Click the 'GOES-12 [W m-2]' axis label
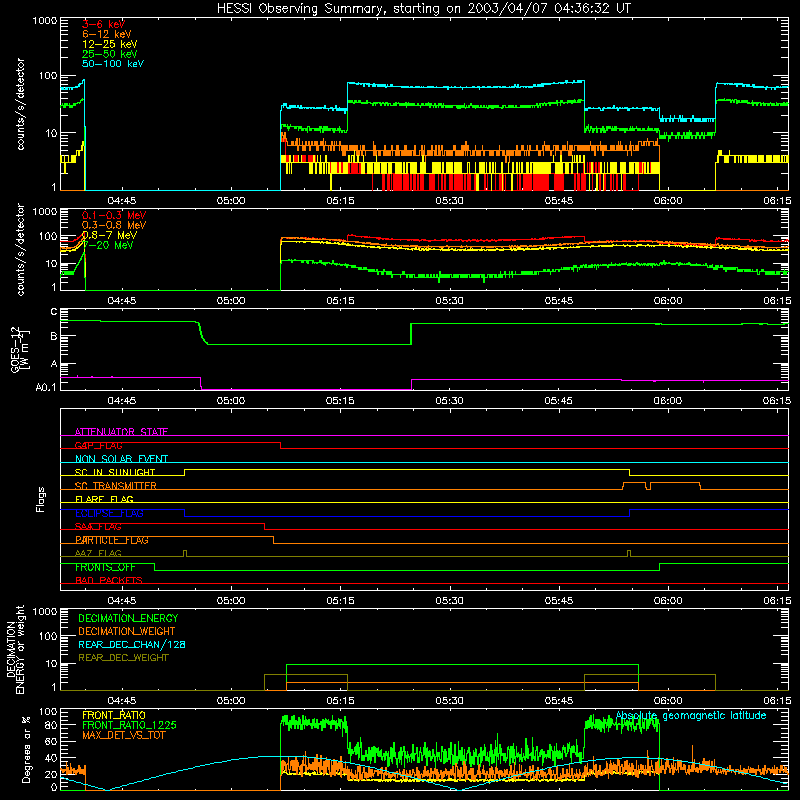The width and height of the screenshot is (800, 800). pos(20,349)
